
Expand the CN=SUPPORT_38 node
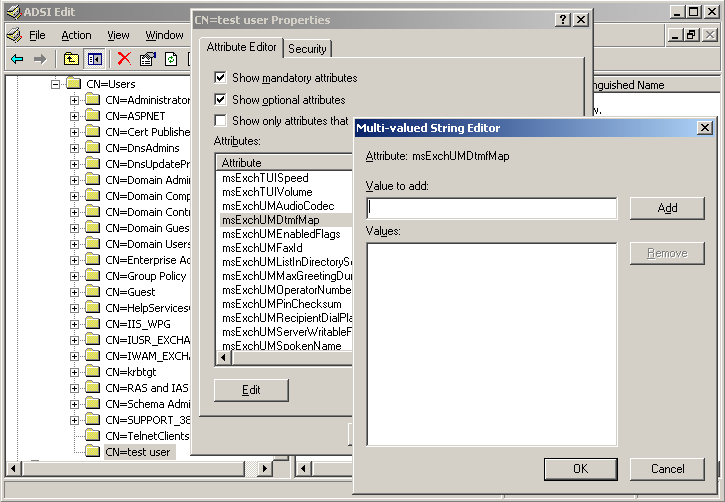tap(74, 420)
